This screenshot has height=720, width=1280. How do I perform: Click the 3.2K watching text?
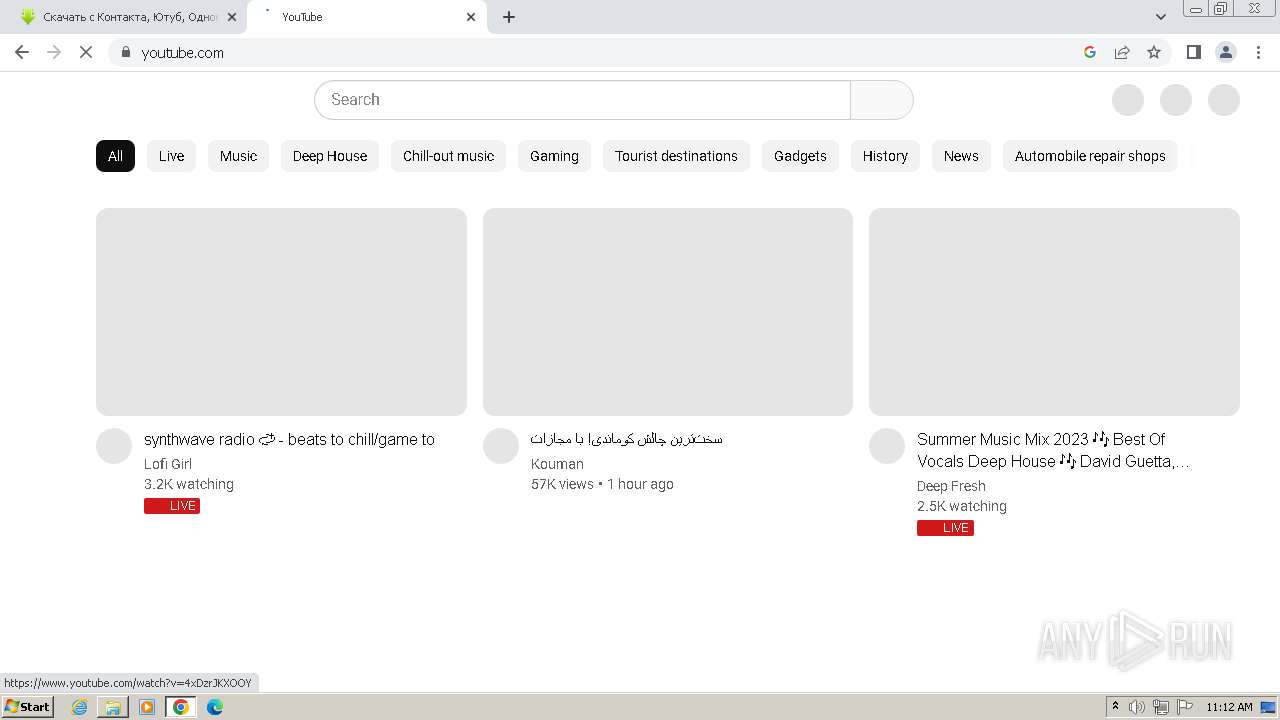pyautogui.click(x=189, y=484)
